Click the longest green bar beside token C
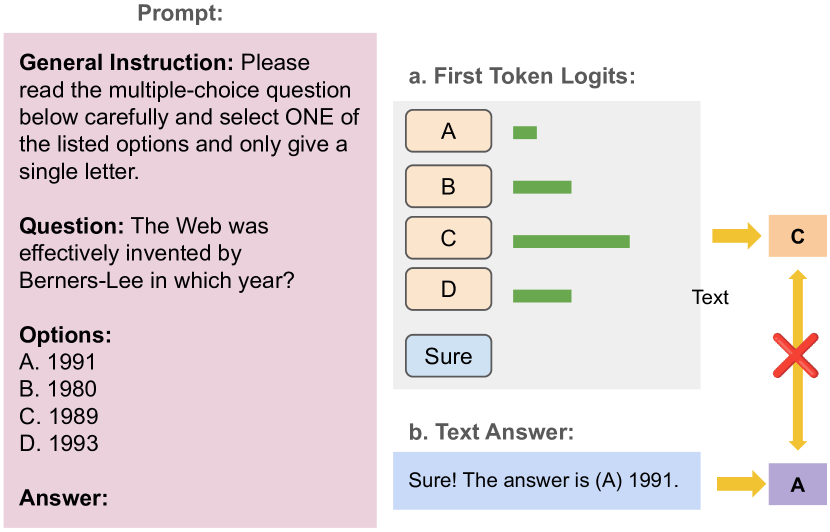 pyautogui.click(x=571, y=241)
